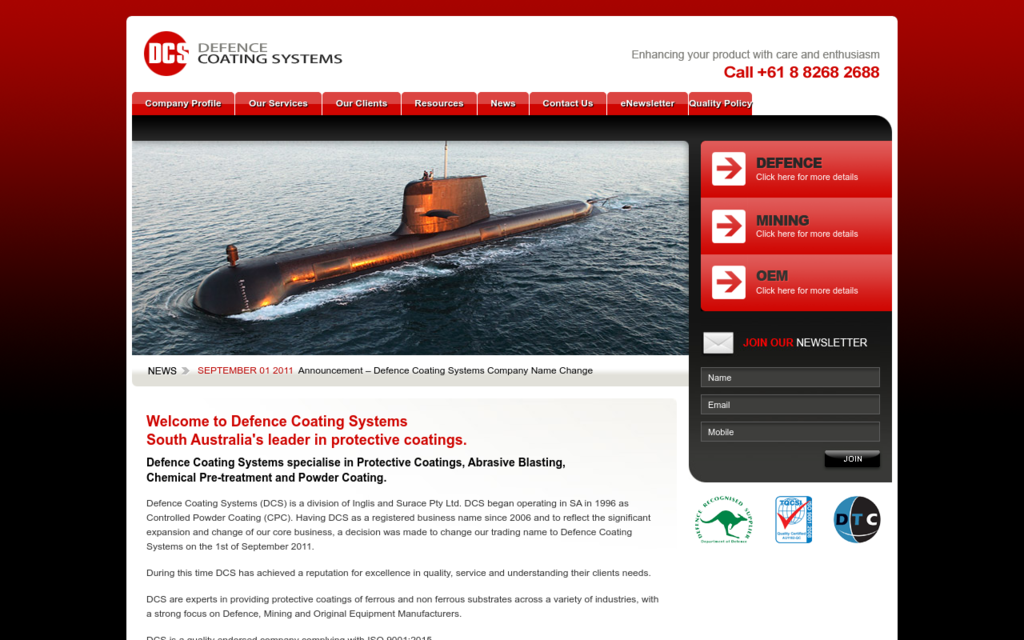Click the red arrow icon beside OEM
This screenshot has width=1024, height=640.
click(727, 283)
